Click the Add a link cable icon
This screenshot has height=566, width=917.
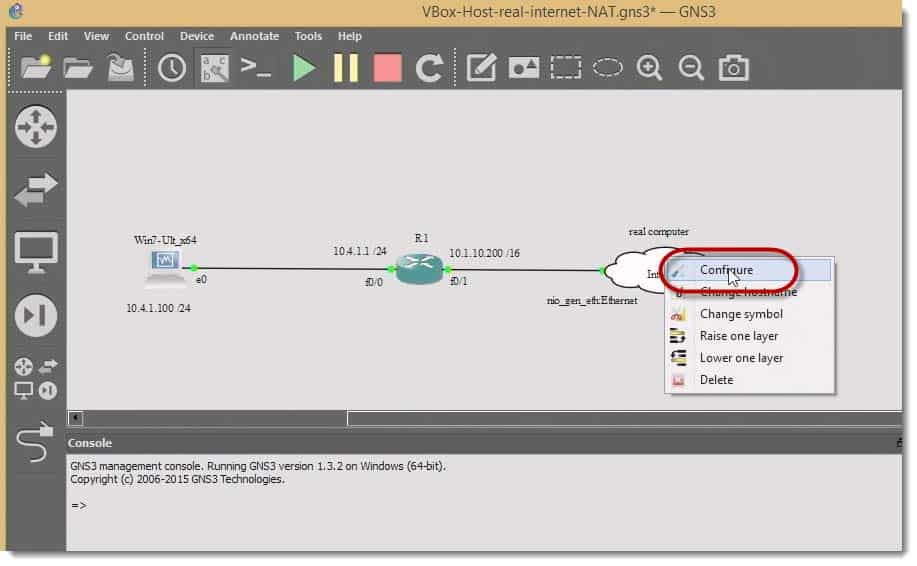point(35,442)
